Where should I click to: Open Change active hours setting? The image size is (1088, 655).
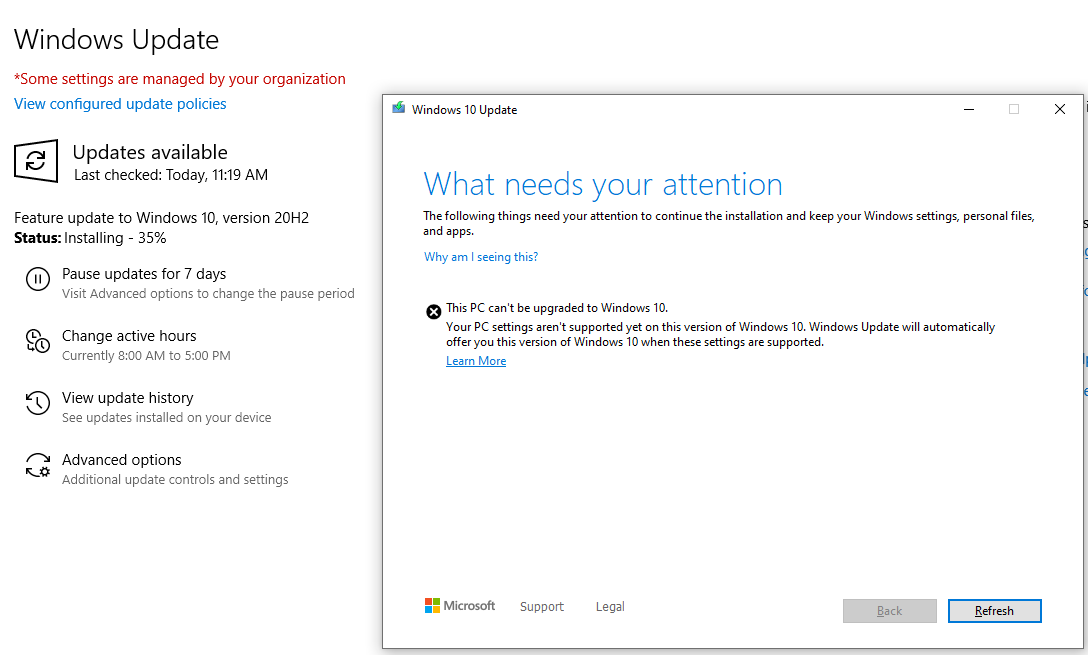point(129,336)
